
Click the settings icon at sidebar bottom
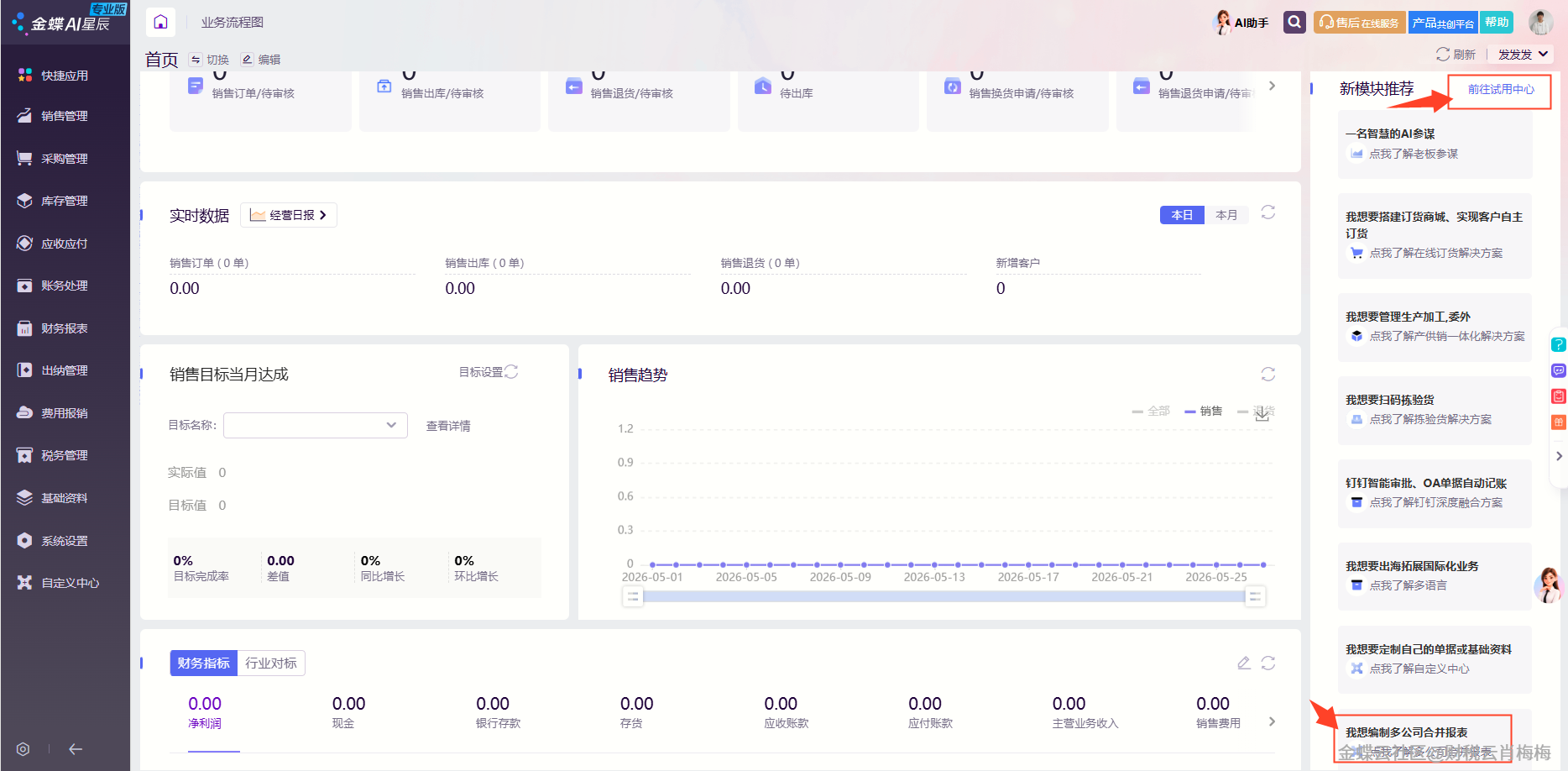click(24, 749)
